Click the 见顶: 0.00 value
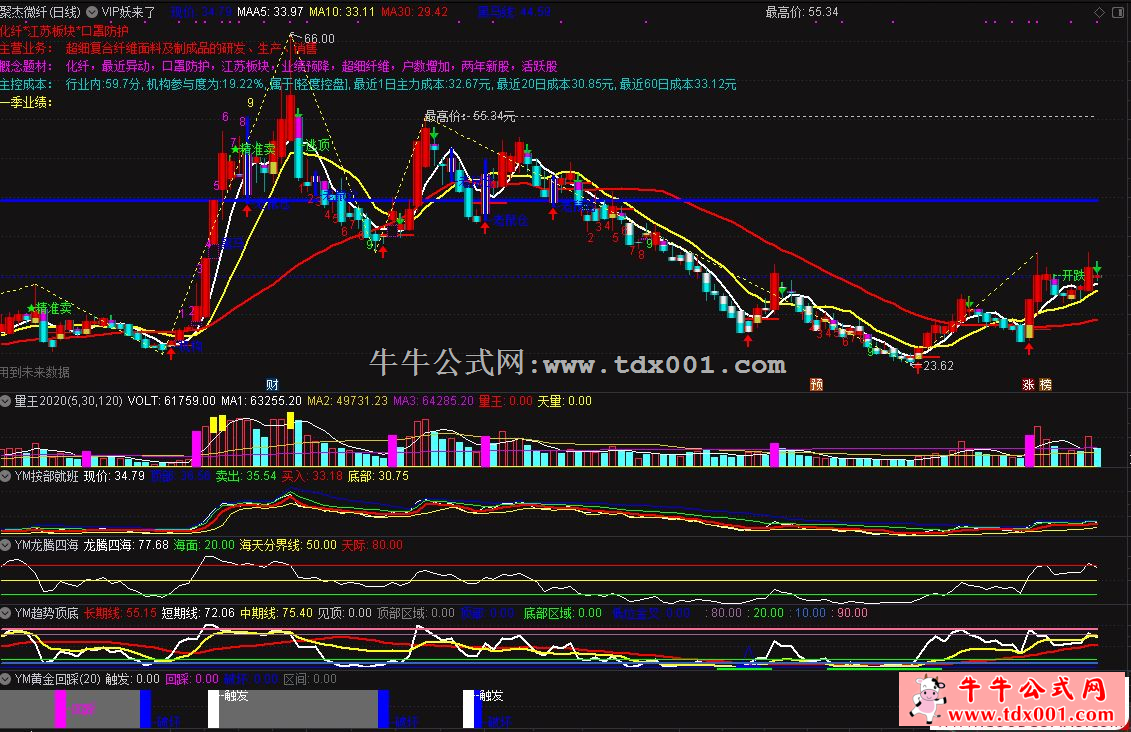This screenshot has width=1131, height=732. pyautogui.click(x=345, y=613)
